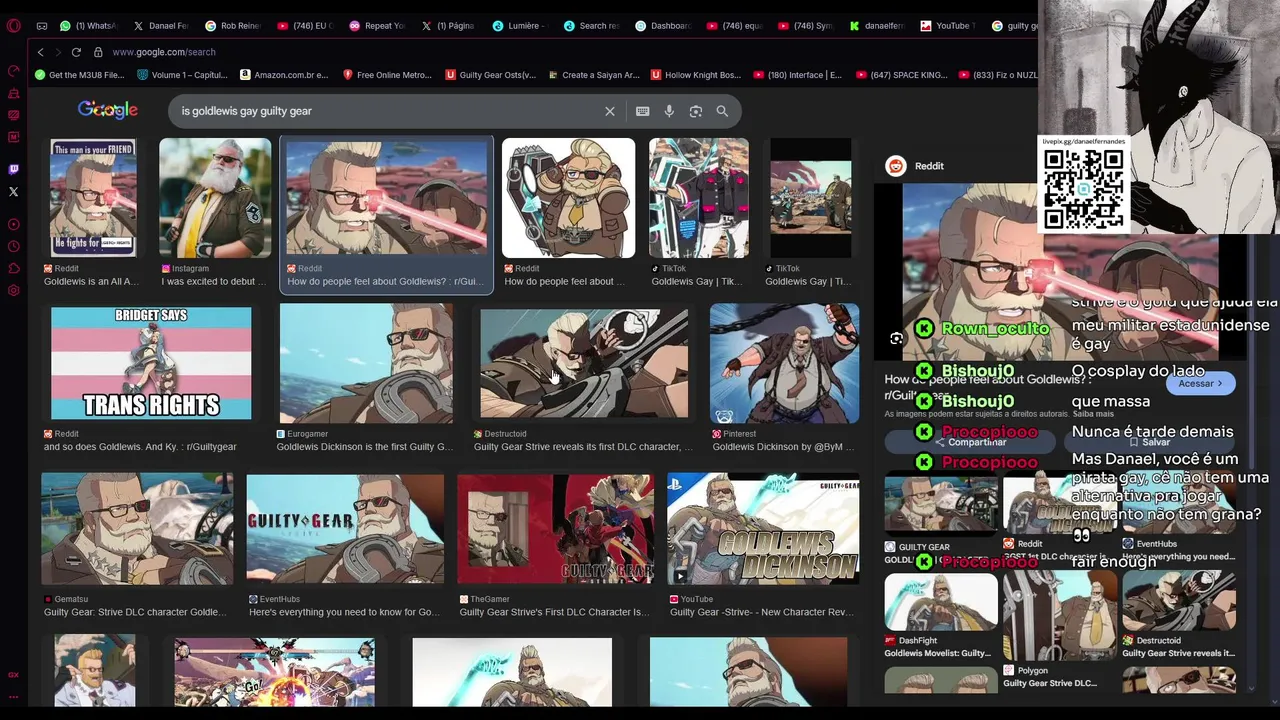
Task: Open the Amazon.com.br bookmark
Action: [x=284, y=75]
